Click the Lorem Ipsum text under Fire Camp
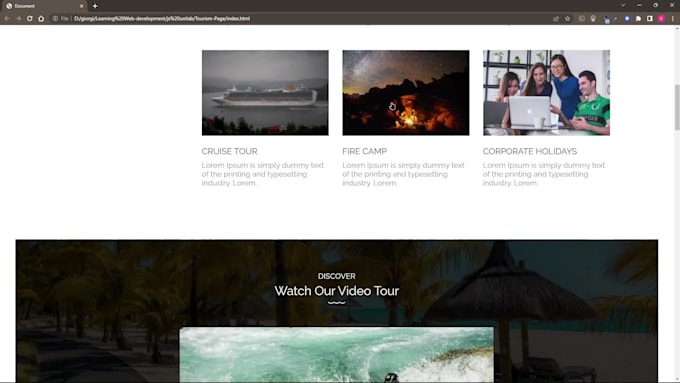The image size is (680, 383). click(x=403, y=174)
